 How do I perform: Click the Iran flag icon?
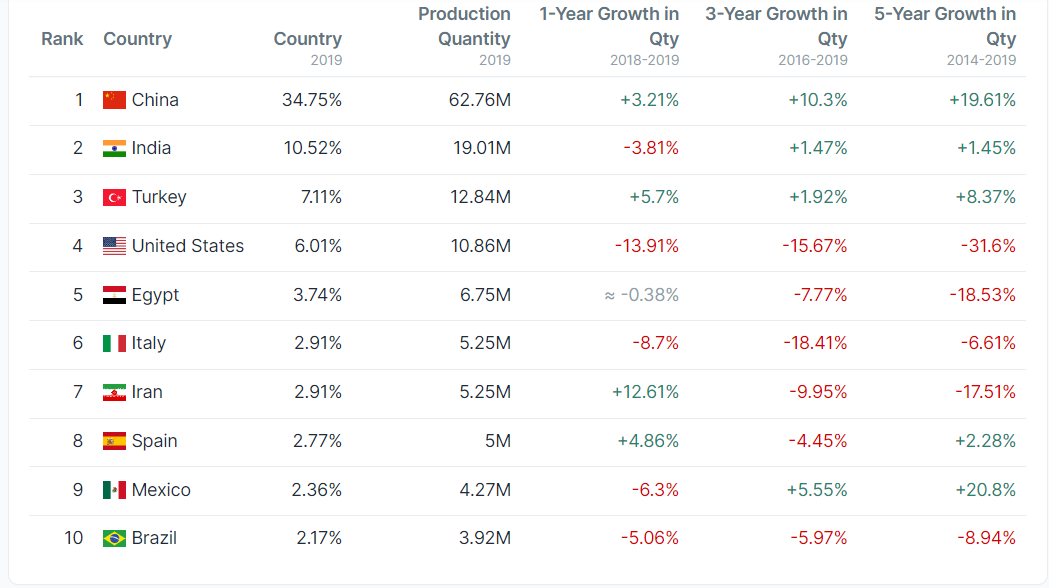tap(114, 392)
